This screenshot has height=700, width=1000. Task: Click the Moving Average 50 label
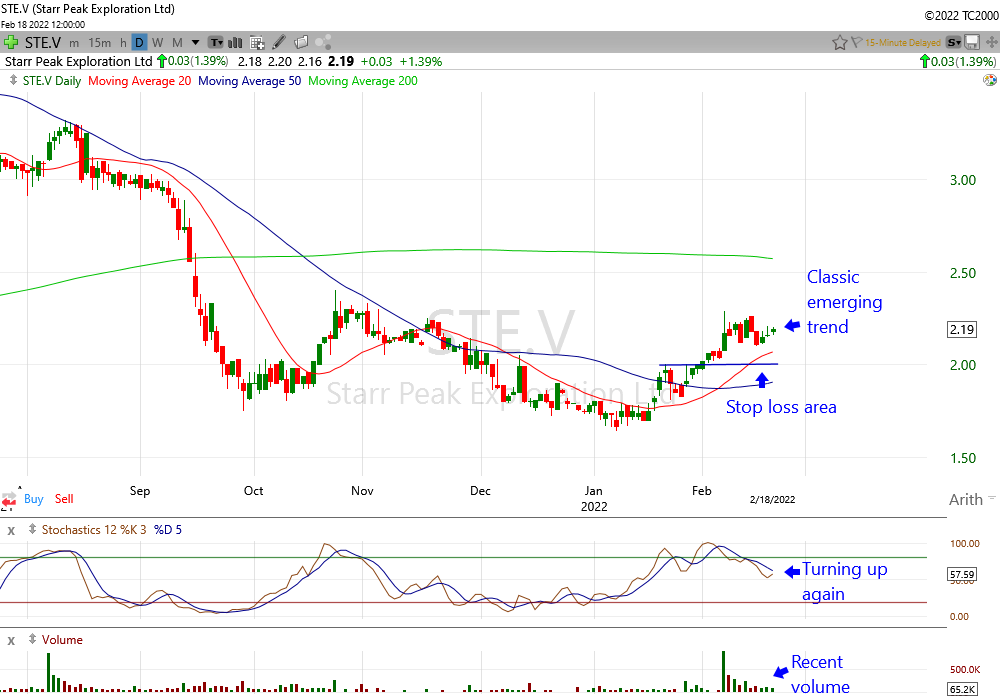(x=249, y=81)
